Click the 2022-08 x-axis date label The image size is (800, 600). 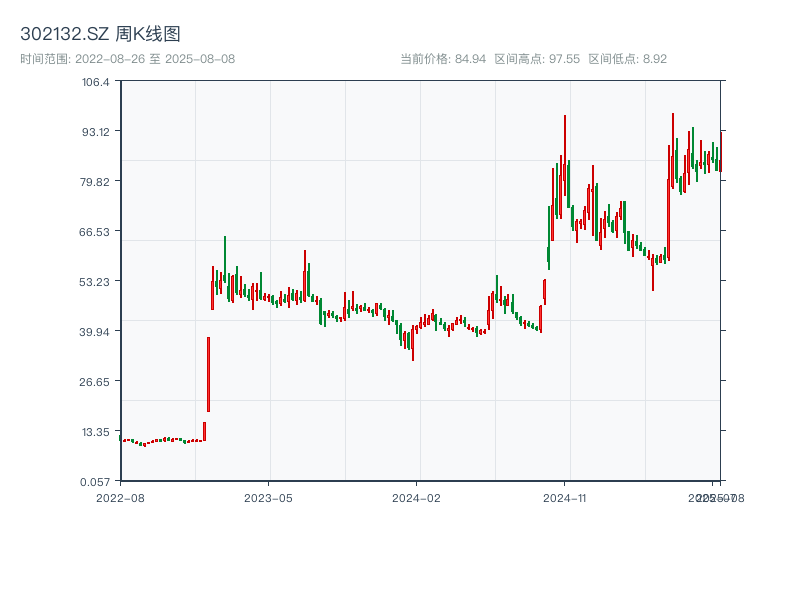coord(120,497)
